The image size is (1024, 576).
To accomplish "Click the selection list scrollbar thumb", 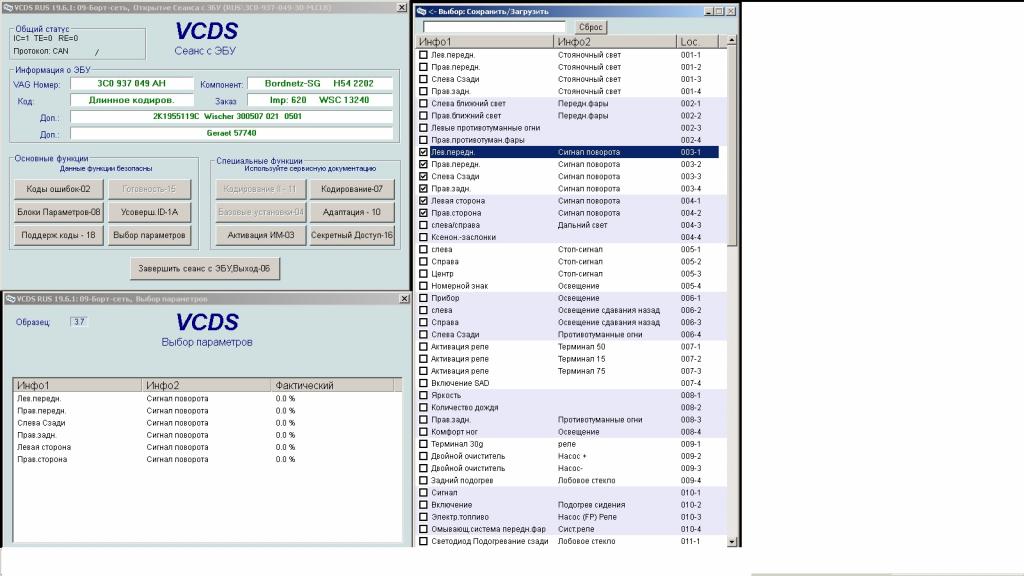I will (731, 146).
